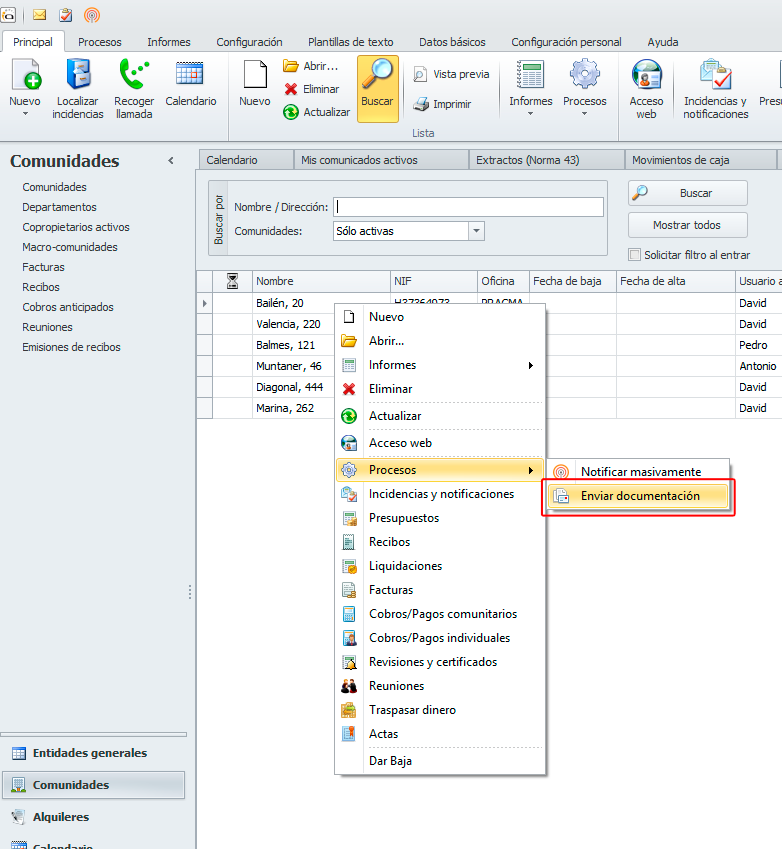Choose Nuevo in the context menu

click(440, 317)
